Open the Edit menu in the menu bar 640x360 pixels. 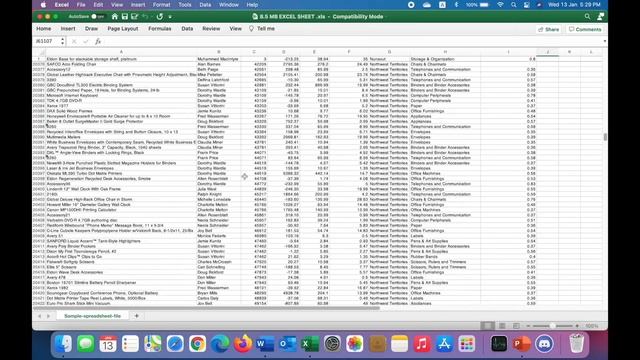point(98,5)
